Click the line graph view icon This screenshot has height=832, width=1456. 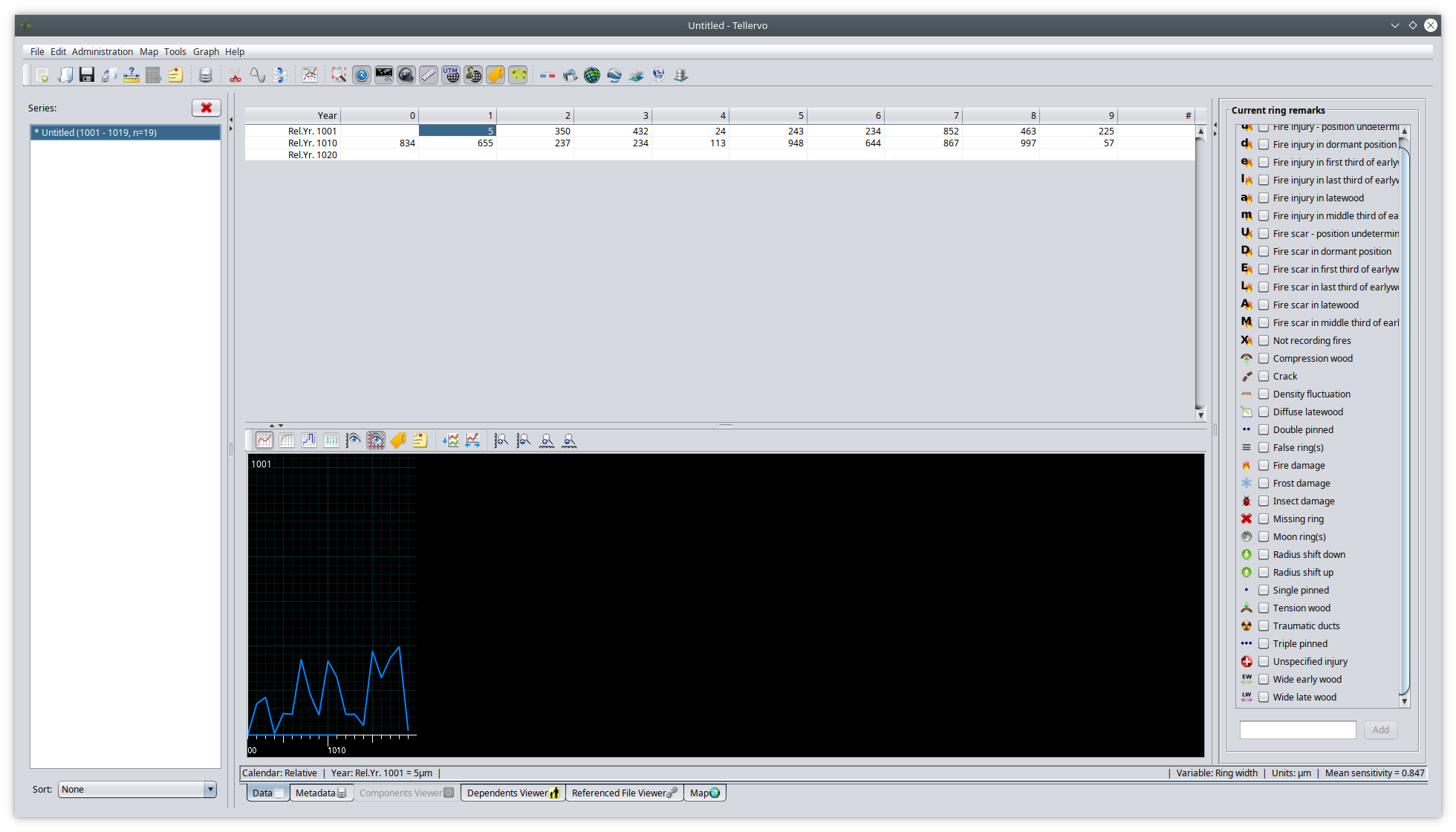point(263,440)
